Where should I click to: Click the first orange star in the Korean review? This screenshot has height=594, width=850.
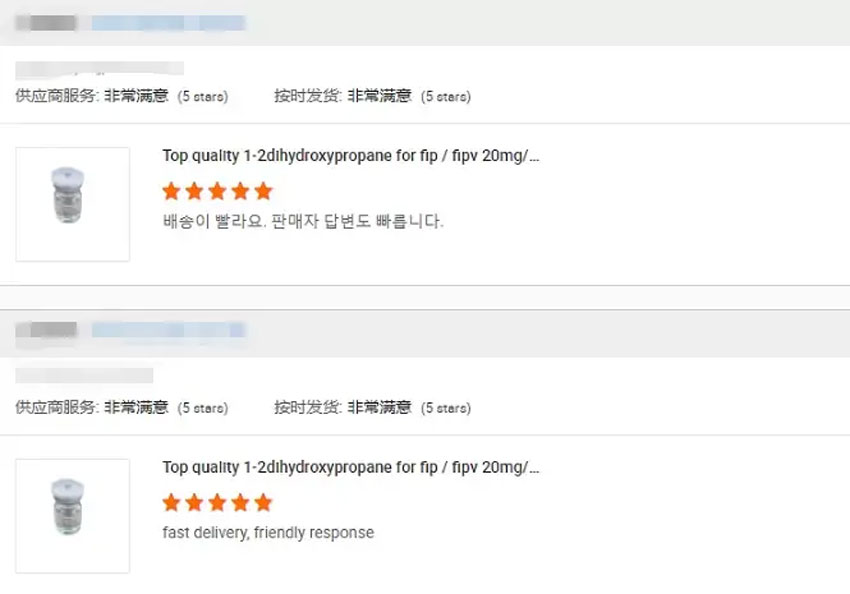click(171, 191)
